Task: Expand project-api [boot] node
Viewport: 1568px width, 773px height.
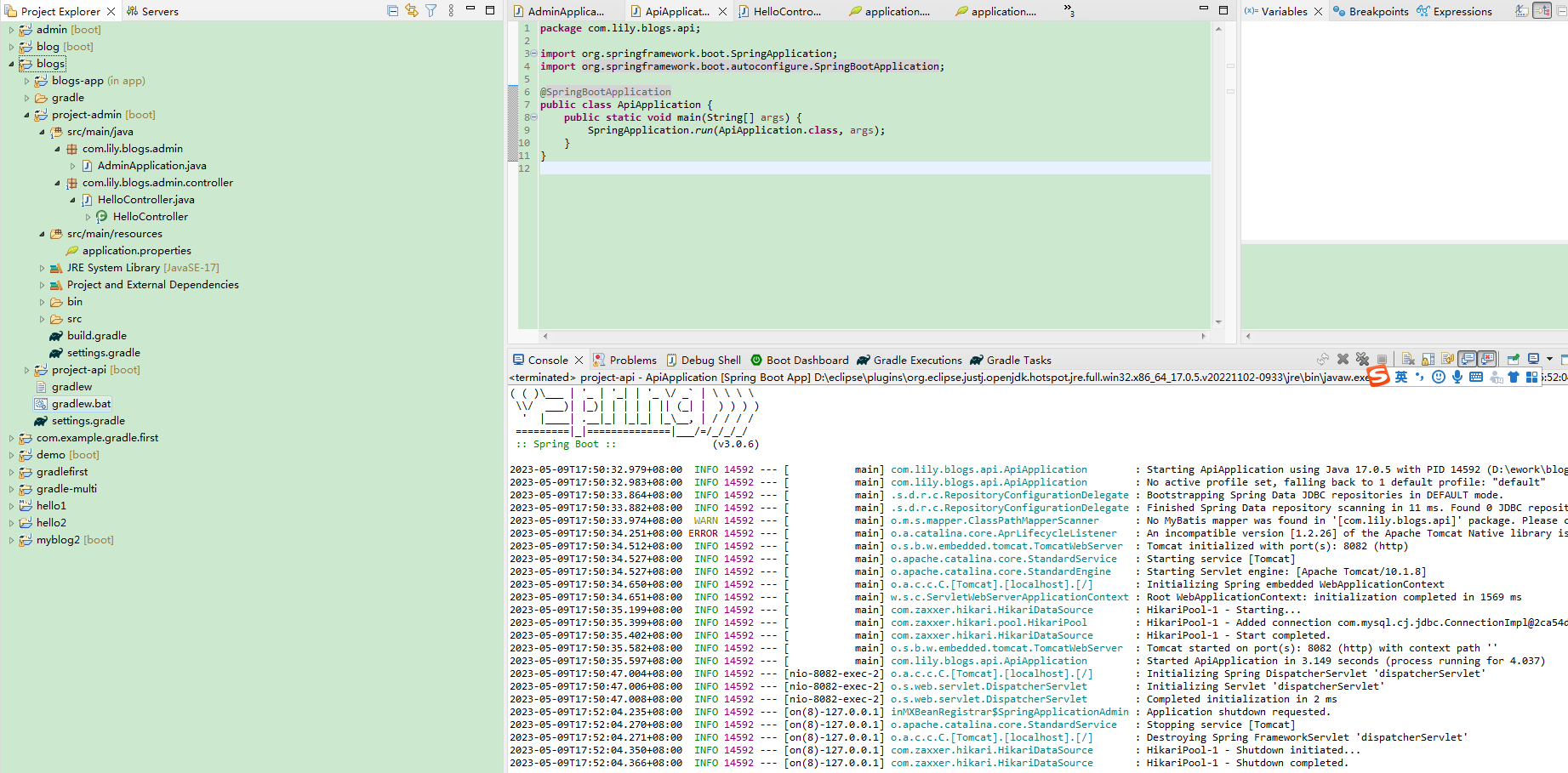Action: pos(26,370)
